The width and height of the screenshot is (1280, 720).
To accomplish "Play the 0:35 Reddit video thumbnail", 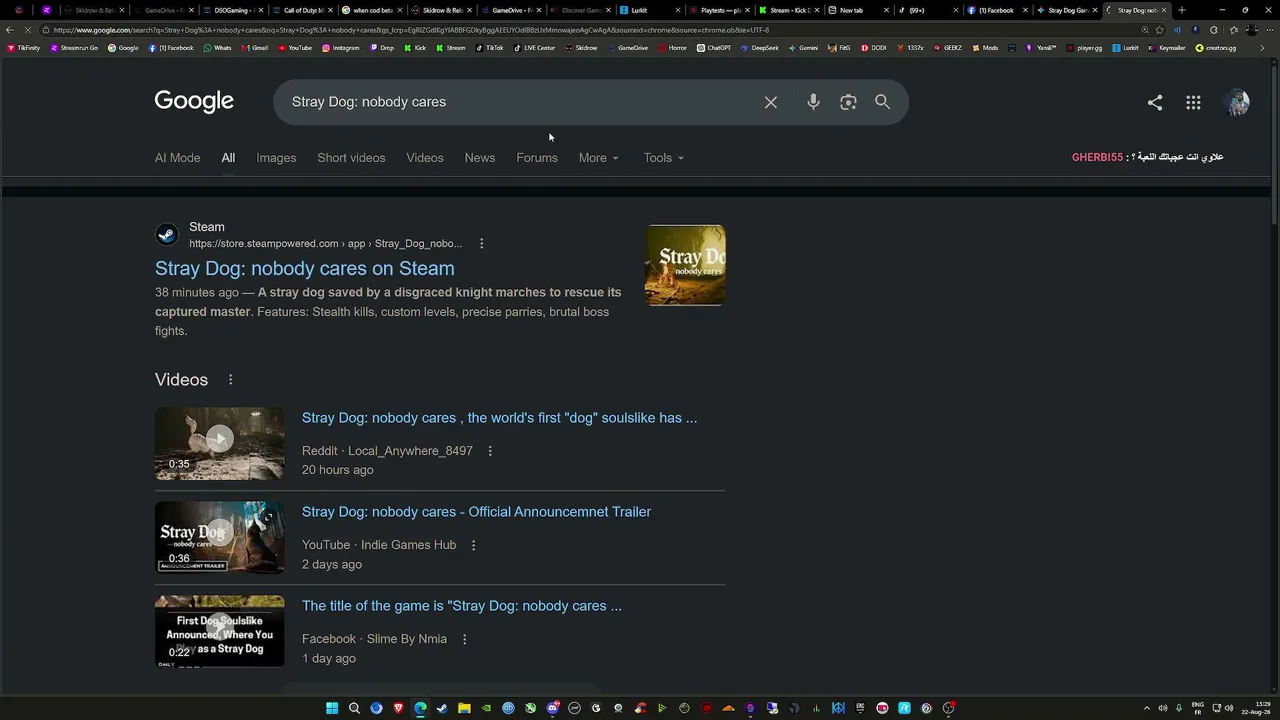I will pyautogui.click(x=220, y=443).
